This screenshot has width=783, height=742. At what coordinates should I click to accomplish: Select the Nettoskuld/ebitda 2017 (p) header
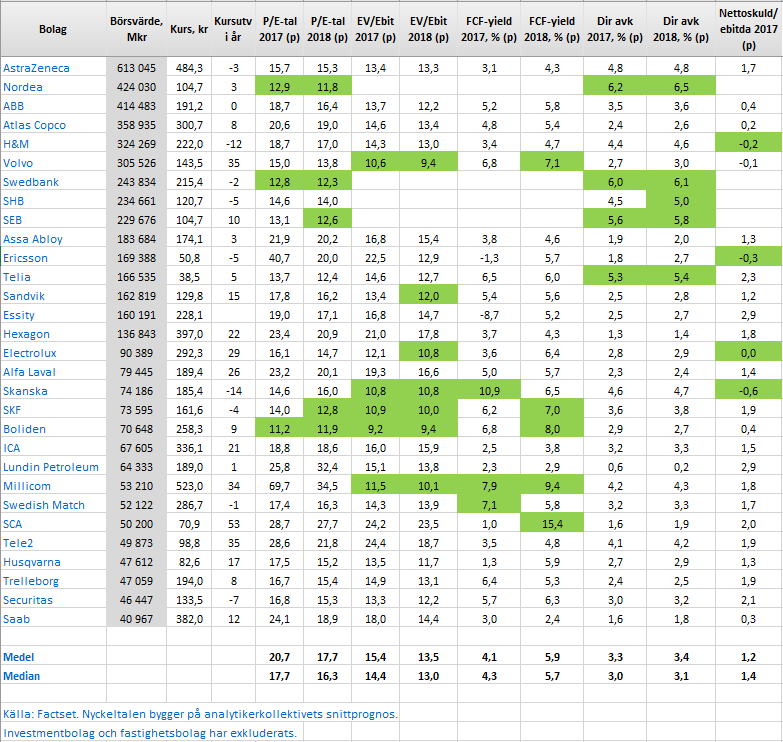pyautogui.click(x=749, y=29)
